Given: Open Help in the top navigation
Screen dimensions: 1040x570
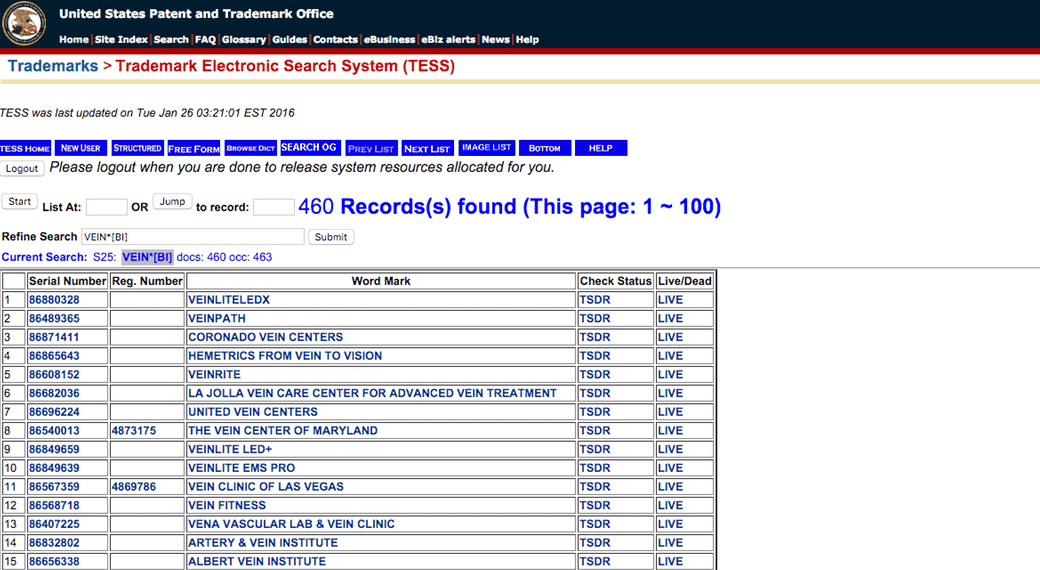Looking at the screenshot, I should [527, 39].
